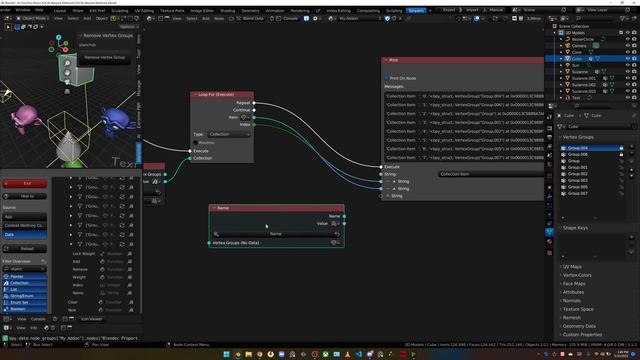
Task: Toggle the List filter
Action: (x=25, y=289)
